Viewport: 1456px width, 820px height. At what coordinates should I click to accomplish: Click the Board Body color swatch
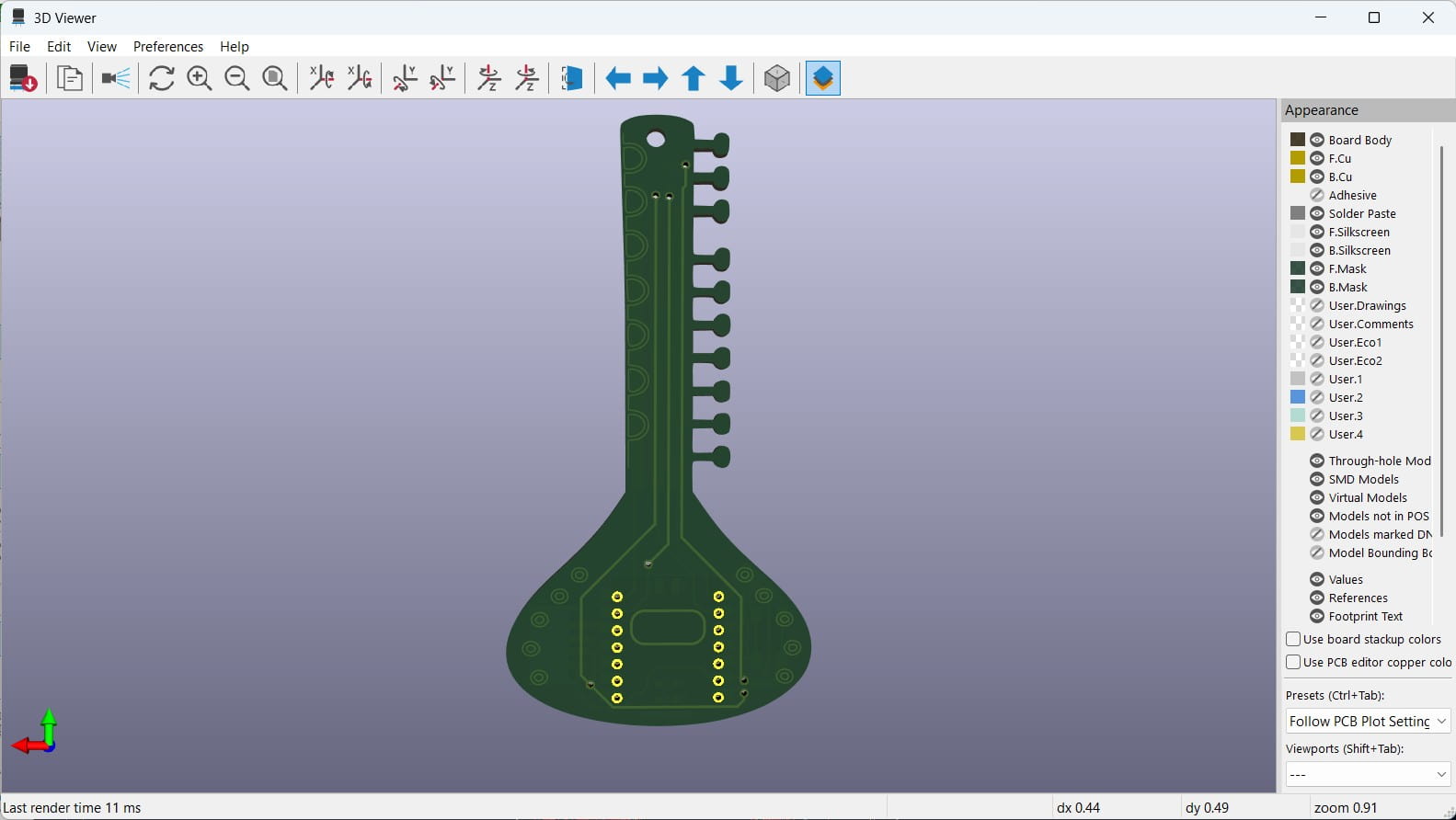coord(1298,140)
